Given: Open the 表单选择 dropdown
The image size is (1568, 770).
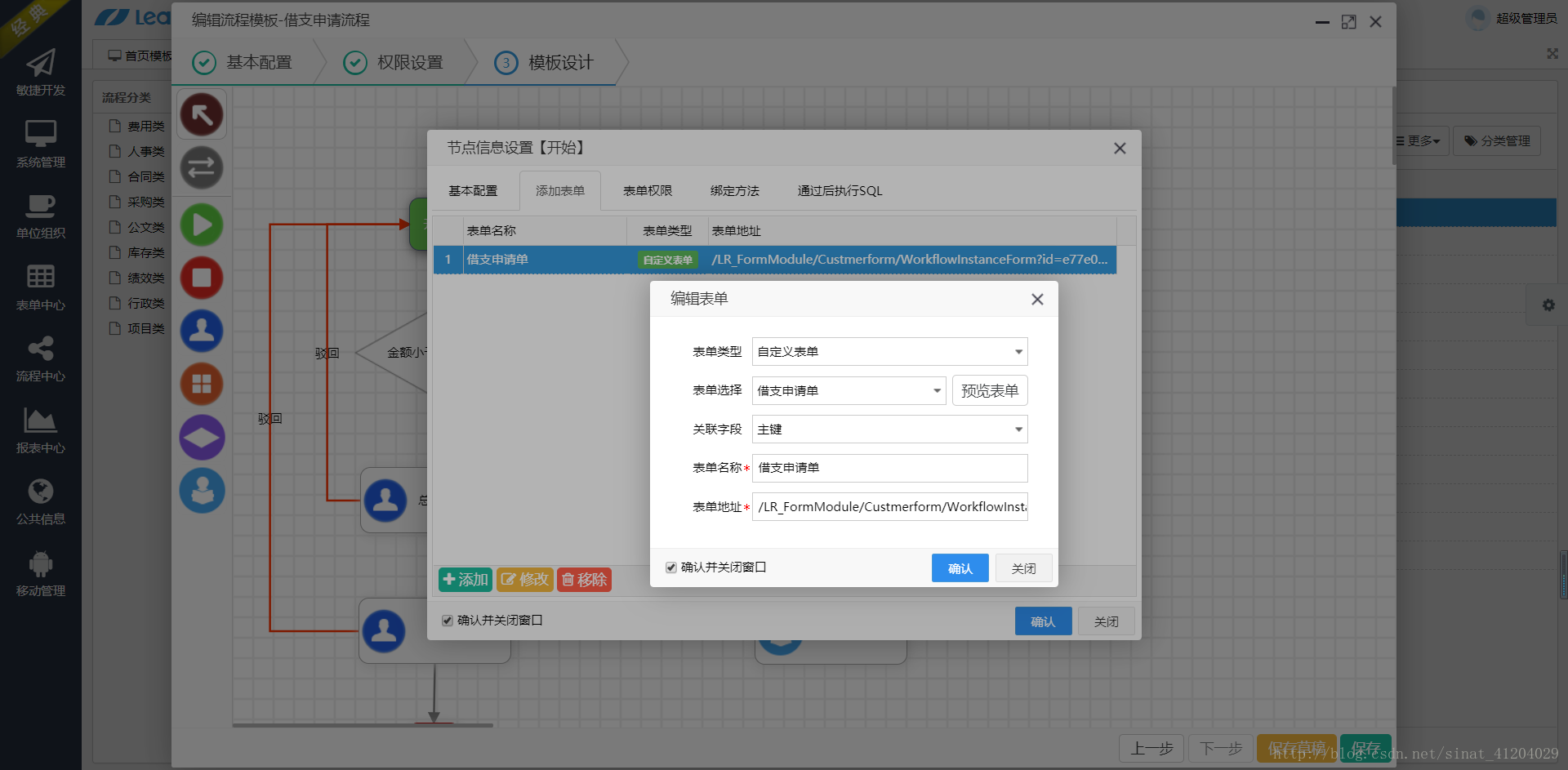Looking at the screenshot, I should (849, 391).
